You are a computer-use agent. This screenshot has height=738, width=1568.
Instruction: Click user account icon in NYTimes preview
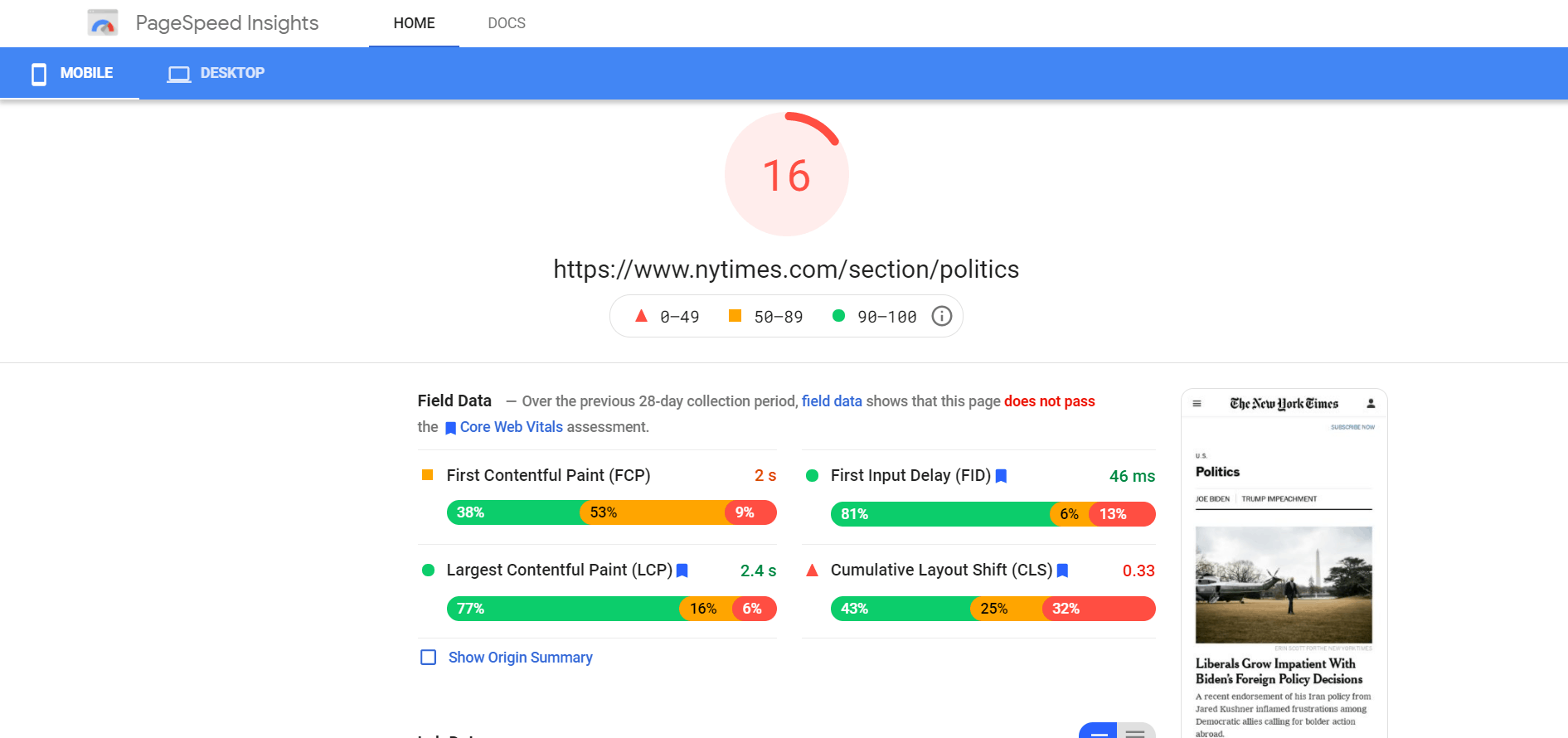pyautogui.click(x=1371, y=404)
